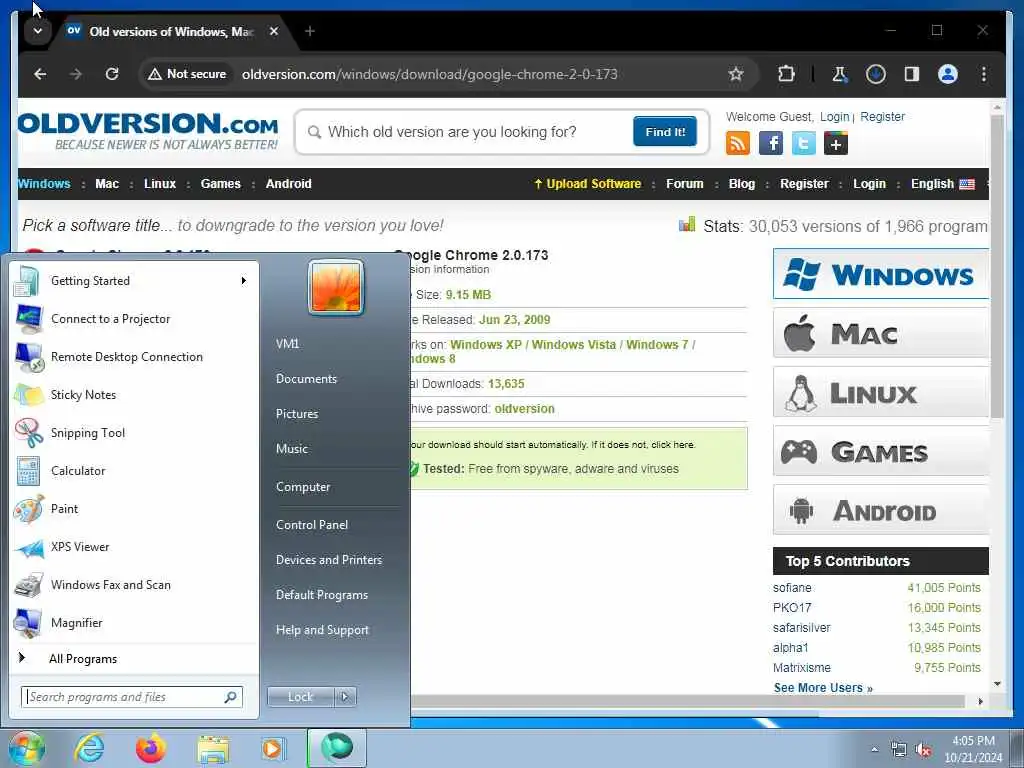The width and height of the screenshot is (1024, 768).
Task: Select Games in site navigation bar
Action: (221, 184)
